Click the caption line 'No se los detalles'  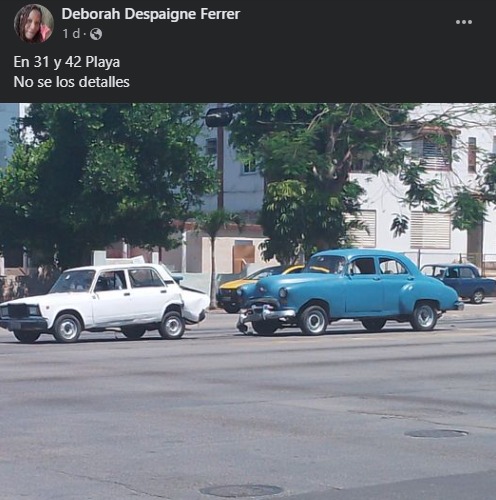click(x=71, y=82)
